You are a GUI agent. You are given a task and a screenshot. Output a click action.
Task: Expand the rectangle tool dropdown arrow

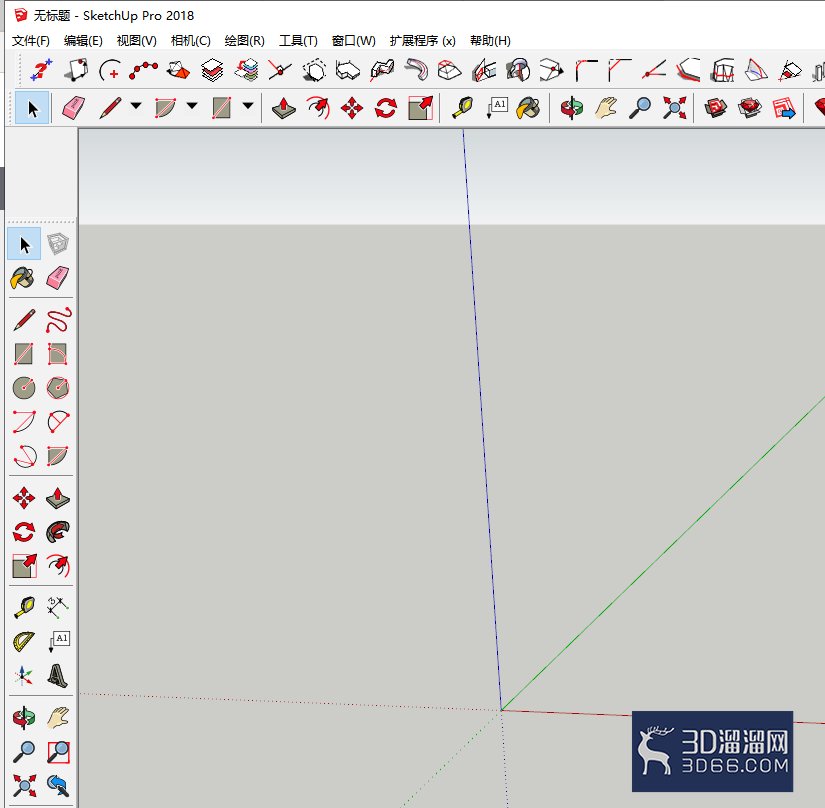(248, 106)
